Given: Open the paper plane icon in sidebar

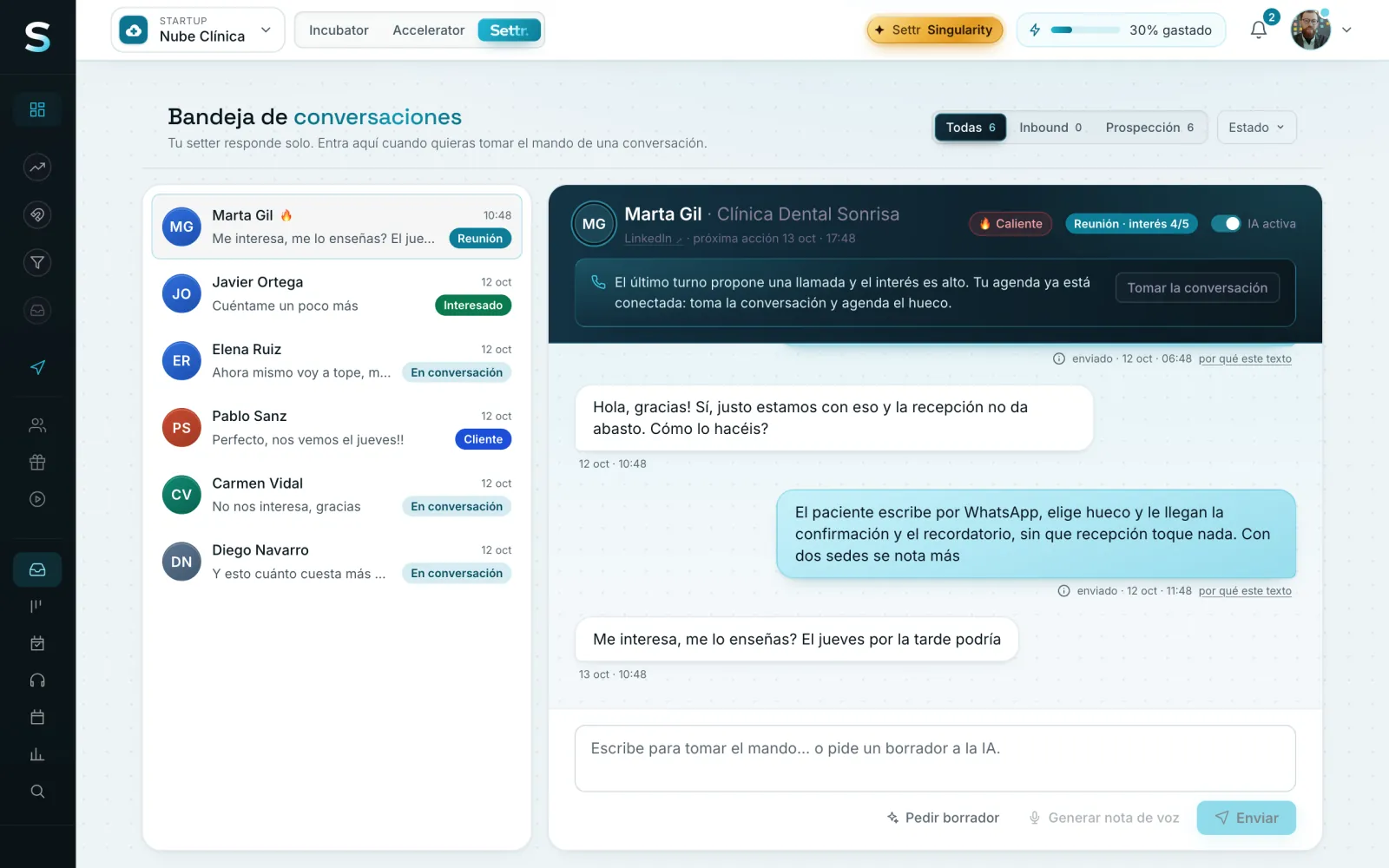Looking at the screenshot, I should [x=37, y=367].
